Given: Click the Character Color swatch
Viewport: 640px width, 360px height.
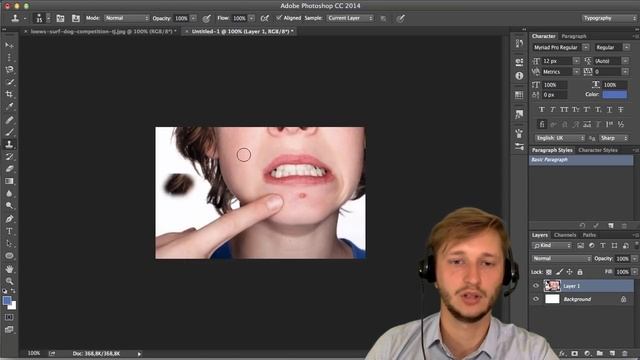Looking at the screenshot, I should [x=615, y=95].
